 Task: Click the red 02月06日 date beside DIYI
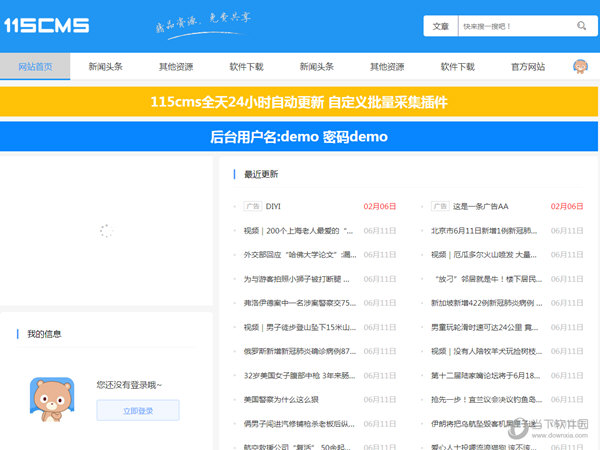tap(380, 207)
